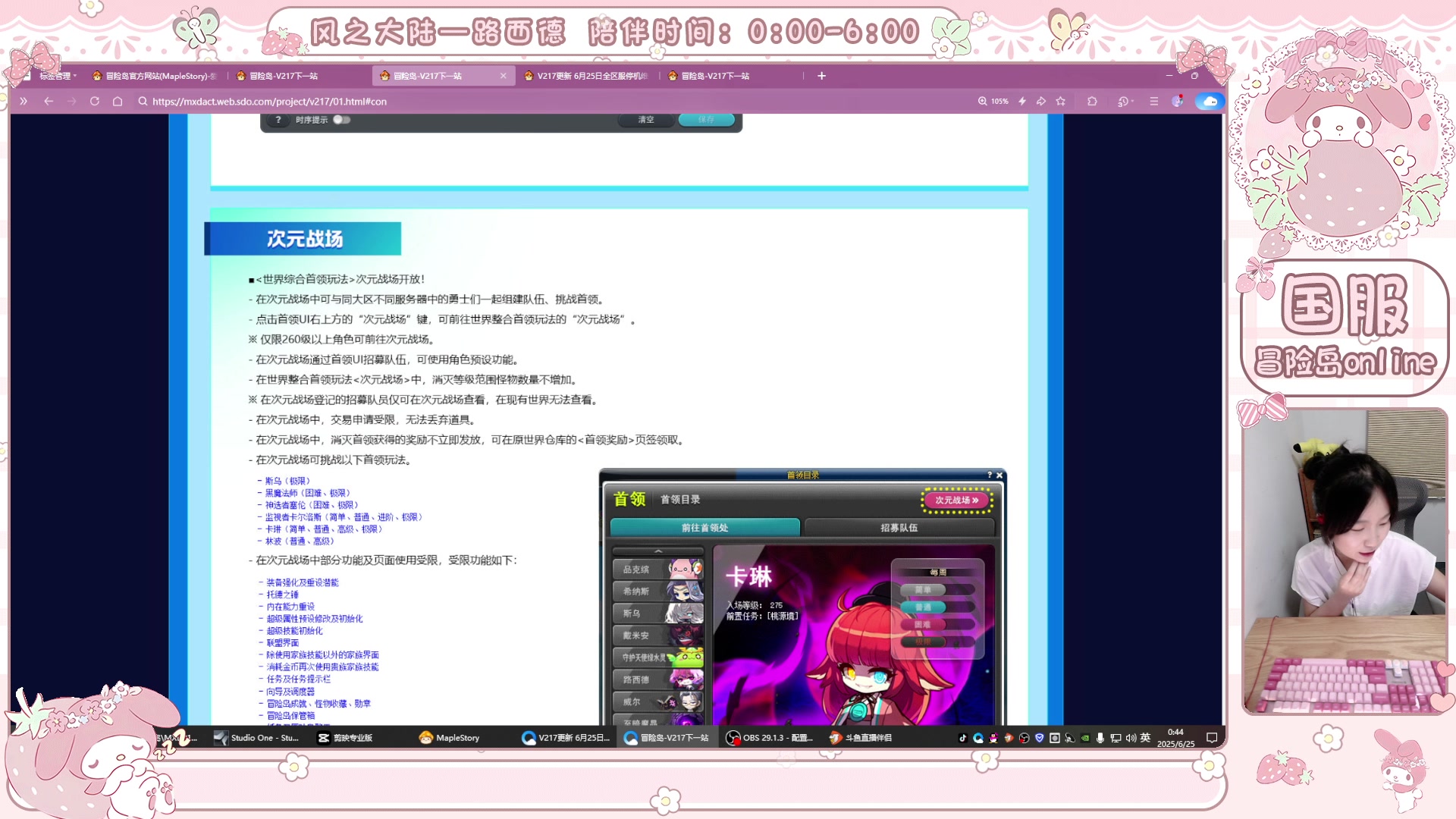Open OBS 29.1.3 from the taskbar
The height and width of the screenshot is (819, 1456).
click(770, 738)
